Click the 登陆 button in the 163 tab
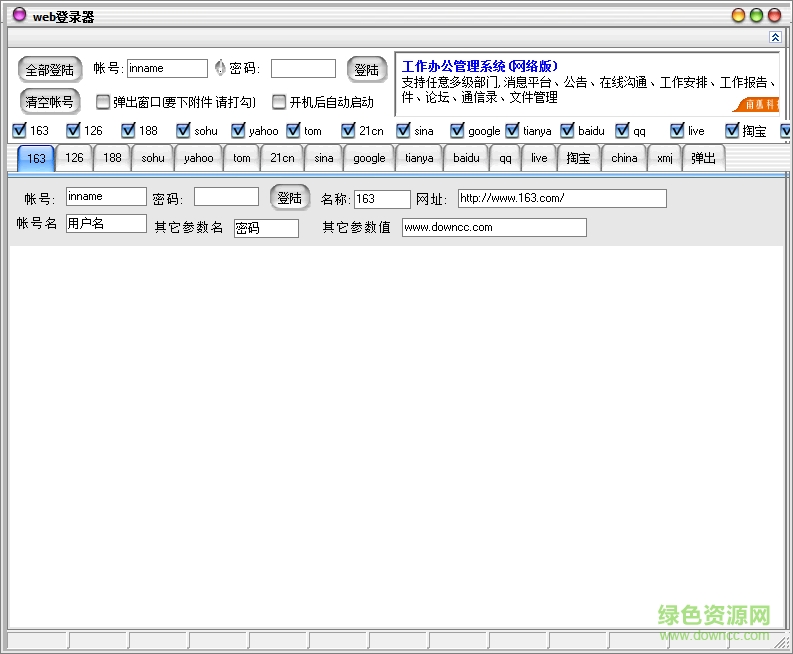 click(x=290, y=198)
